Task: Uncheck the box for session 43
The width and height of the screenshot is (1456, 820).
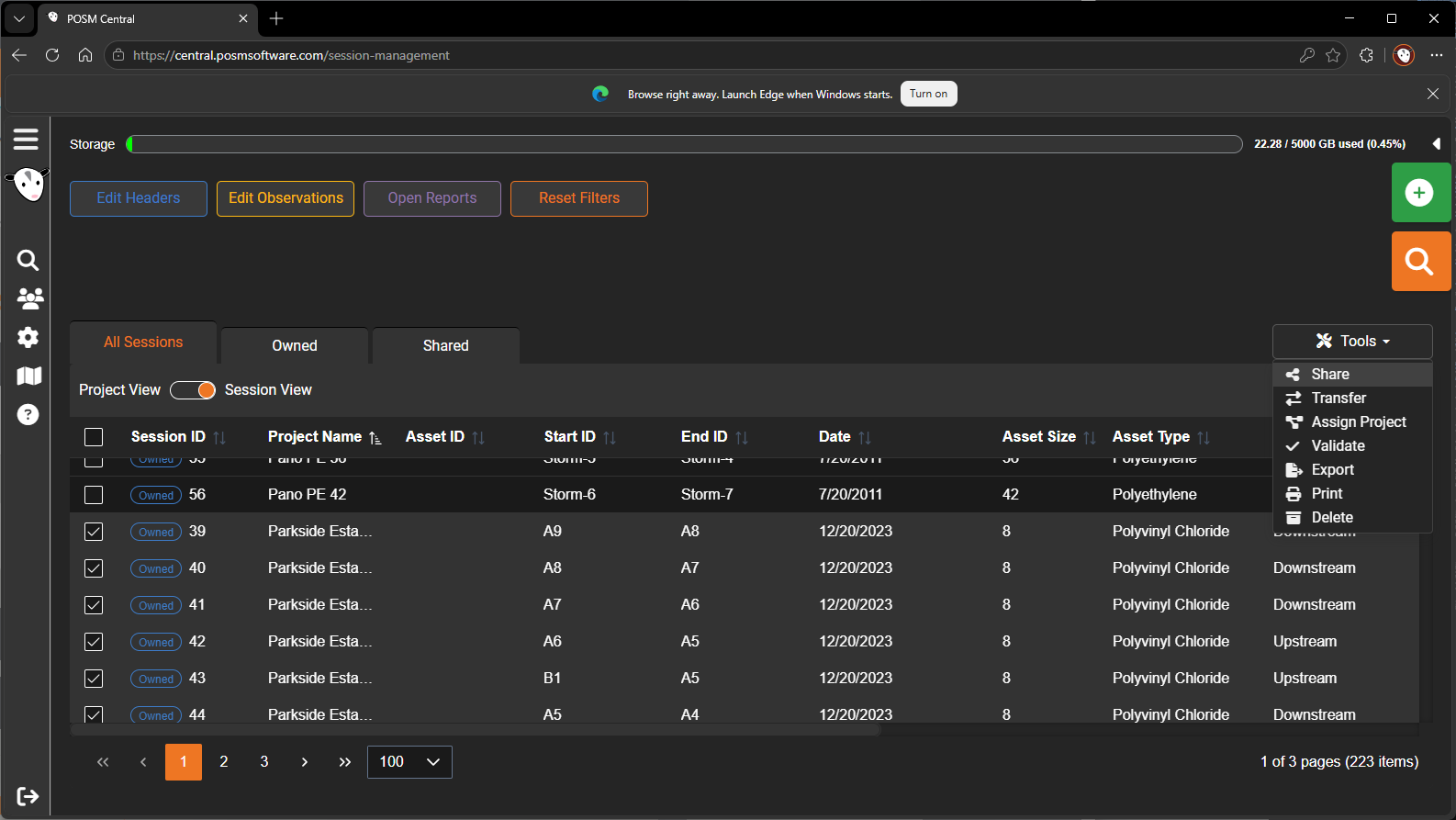Action: point(94,679)
